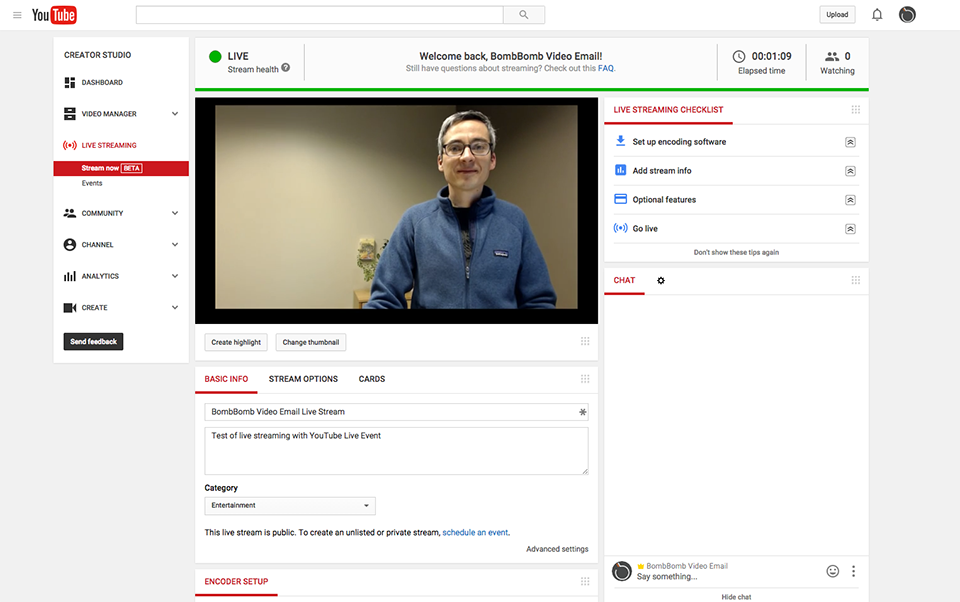Click the YouTube logo
960x602 pixels.
coord(54,15)
